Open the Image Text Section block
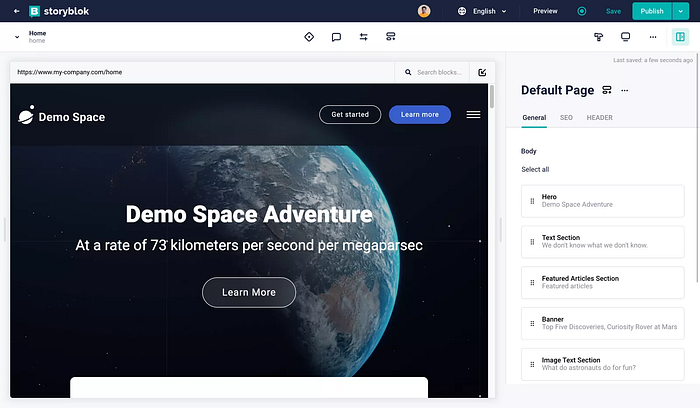The image size is (700, 408). (603, 364)
